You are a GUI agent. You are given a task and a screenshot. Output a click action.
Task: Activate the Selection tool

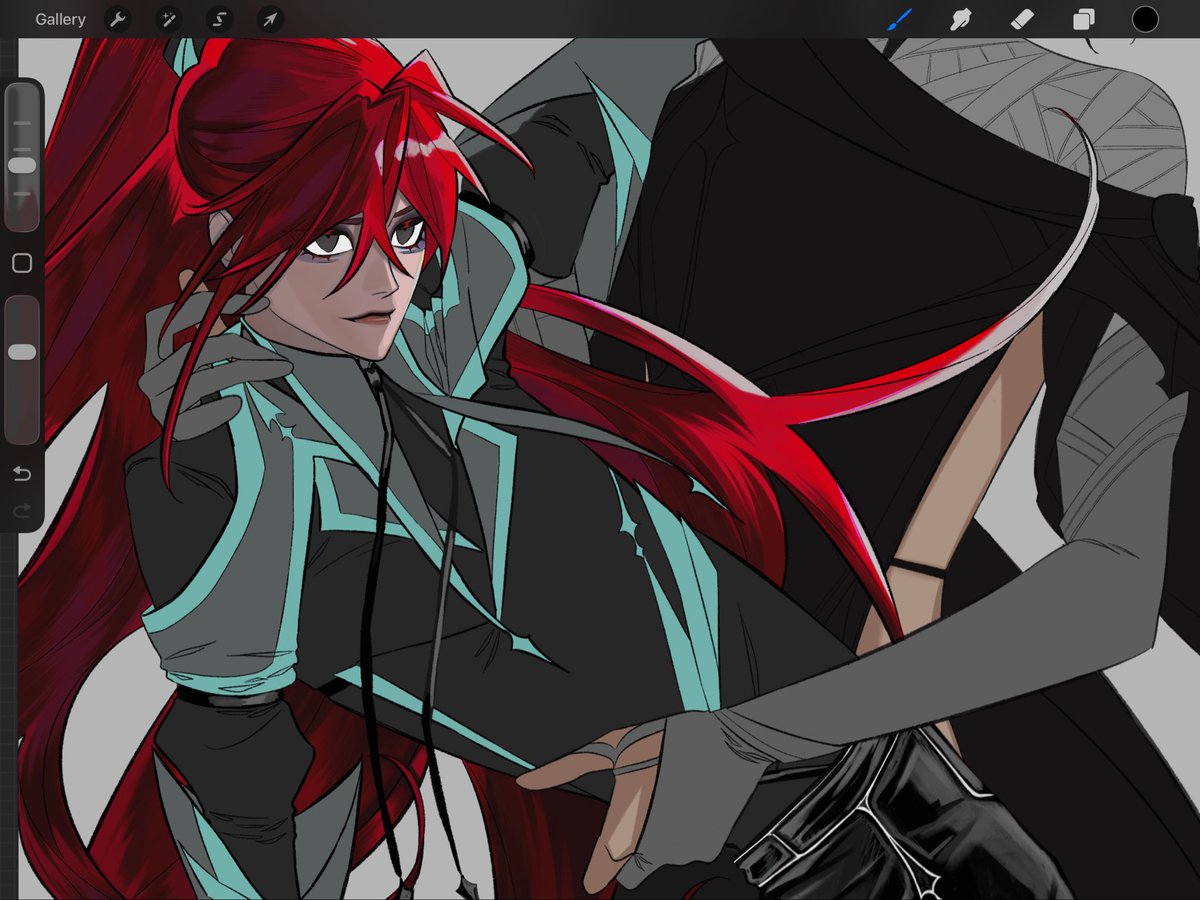(x=219, y=19)
